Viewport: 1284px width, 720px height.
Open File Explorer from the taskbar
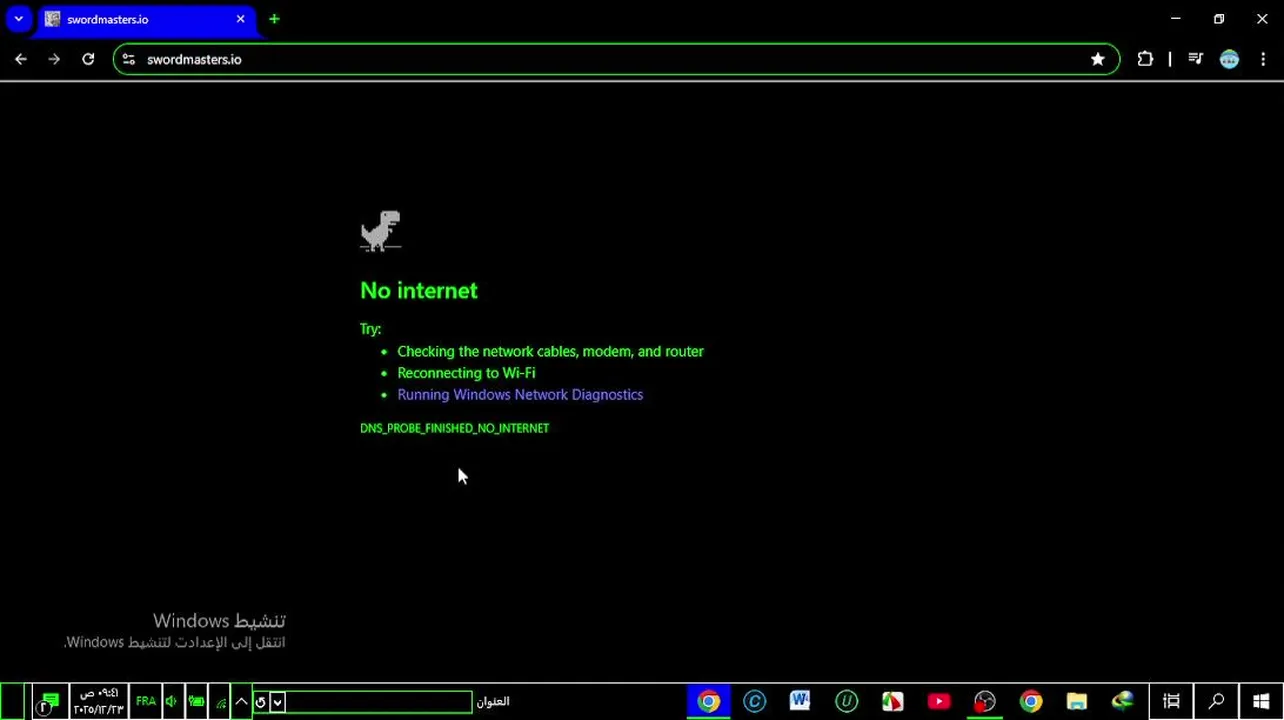click(x=1077, y=702)
